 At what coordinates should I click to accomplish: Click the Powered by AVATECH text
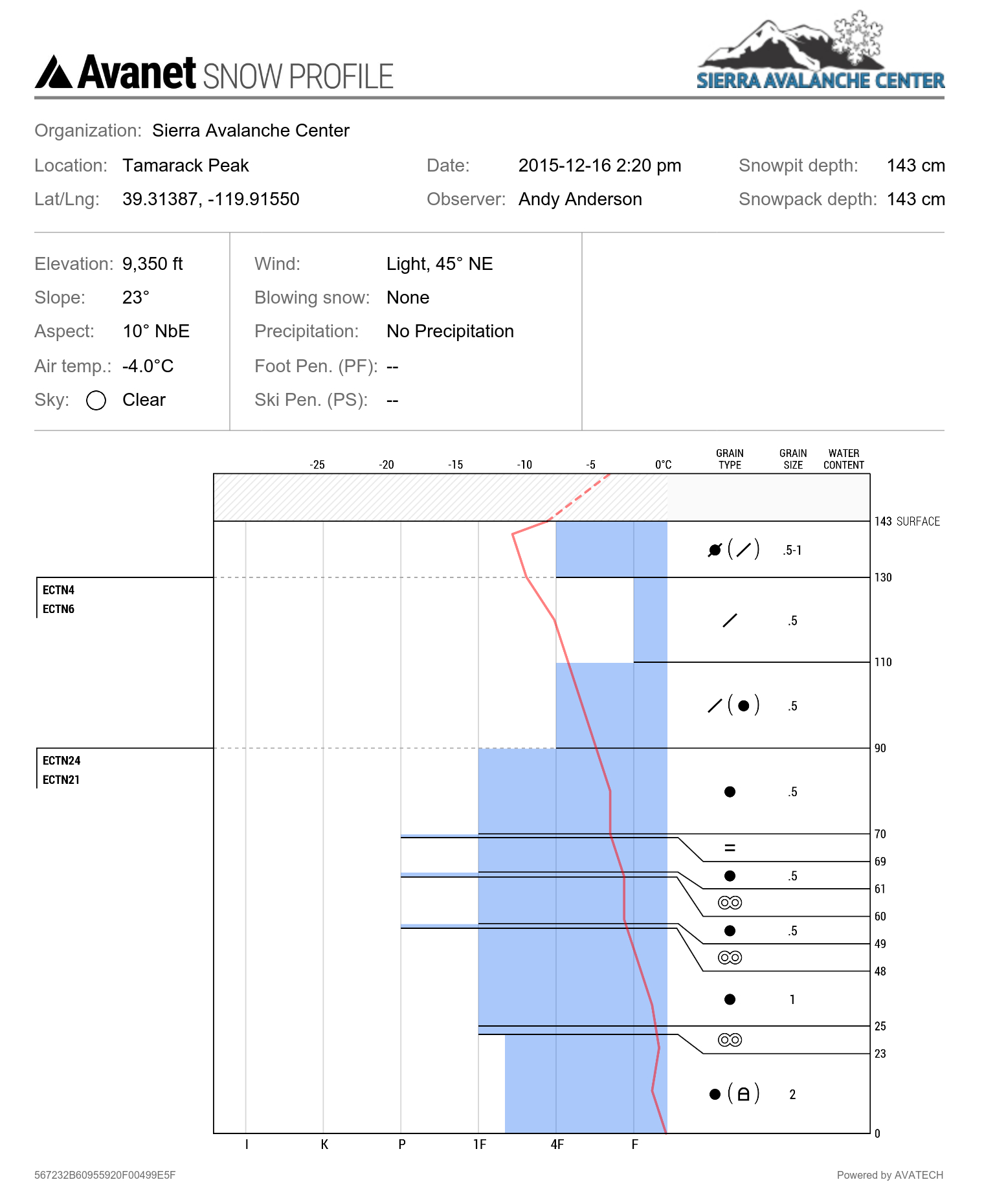pos(890,1175)
